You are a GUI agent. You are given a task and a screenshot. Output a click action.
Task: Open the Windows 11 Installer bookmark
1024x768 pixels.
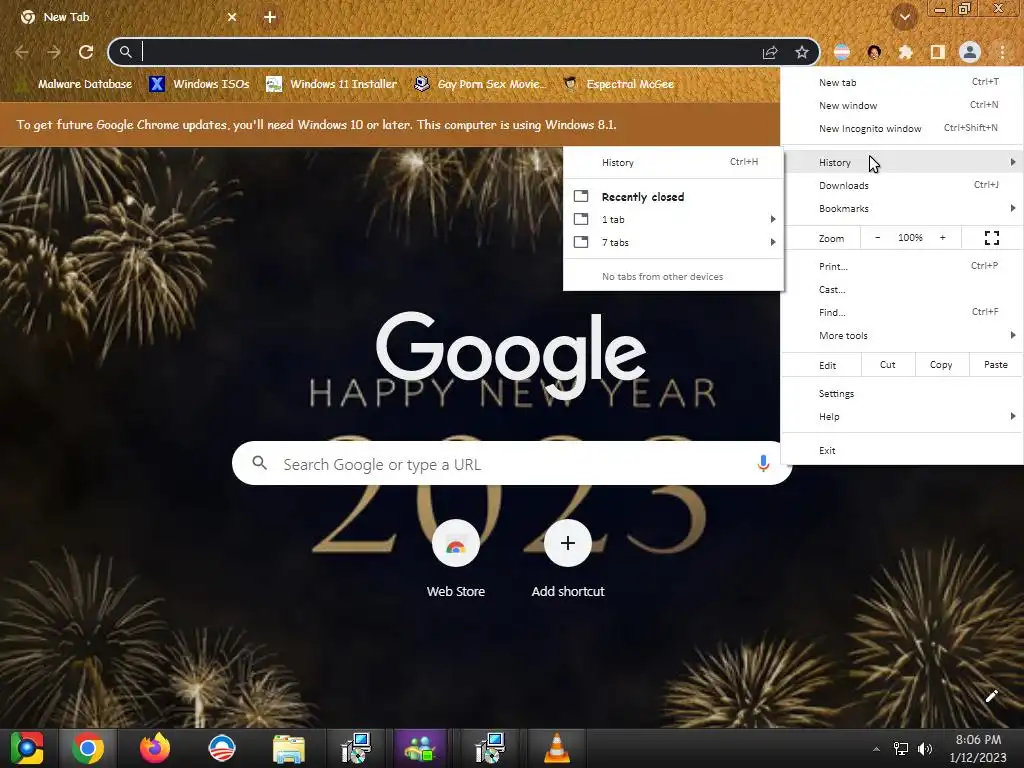(x=332, y=84)
